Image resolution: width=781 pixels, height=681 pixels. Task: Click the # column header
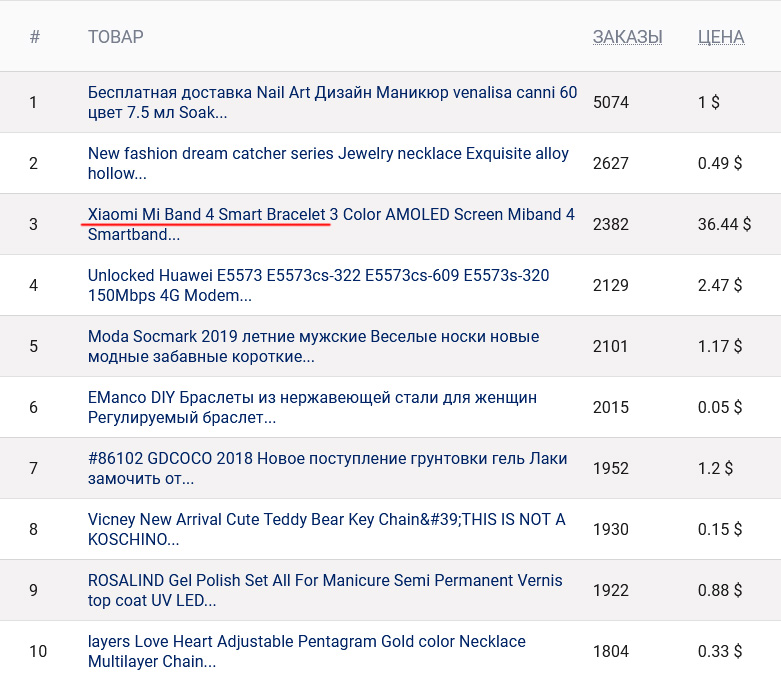point(35,37)
